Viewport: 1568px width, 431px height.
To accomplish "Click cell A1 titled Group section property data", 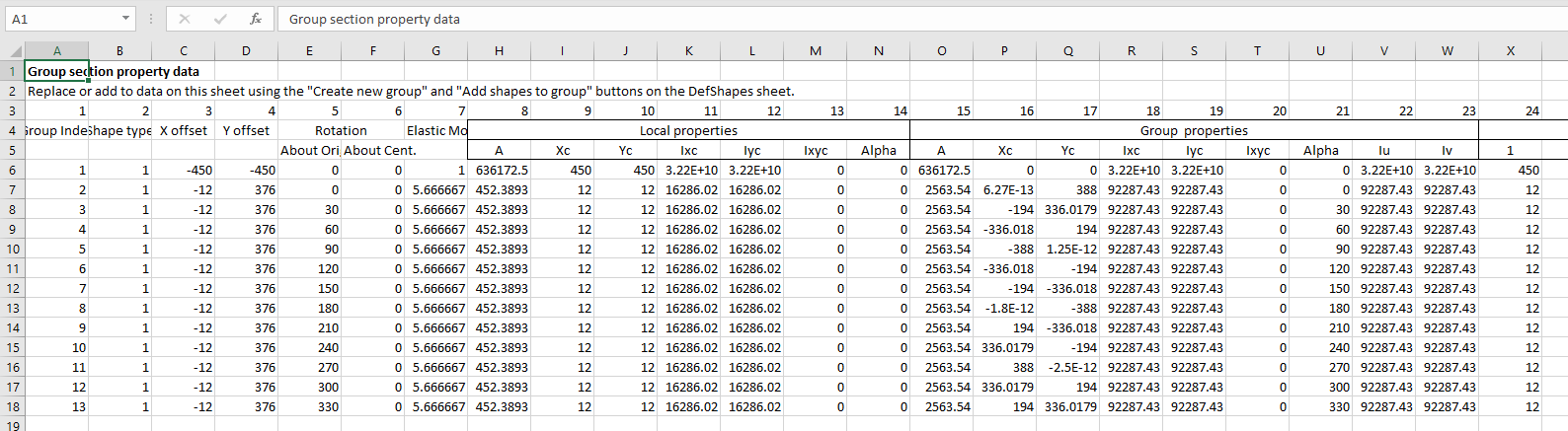I will (x=56, y=71).
